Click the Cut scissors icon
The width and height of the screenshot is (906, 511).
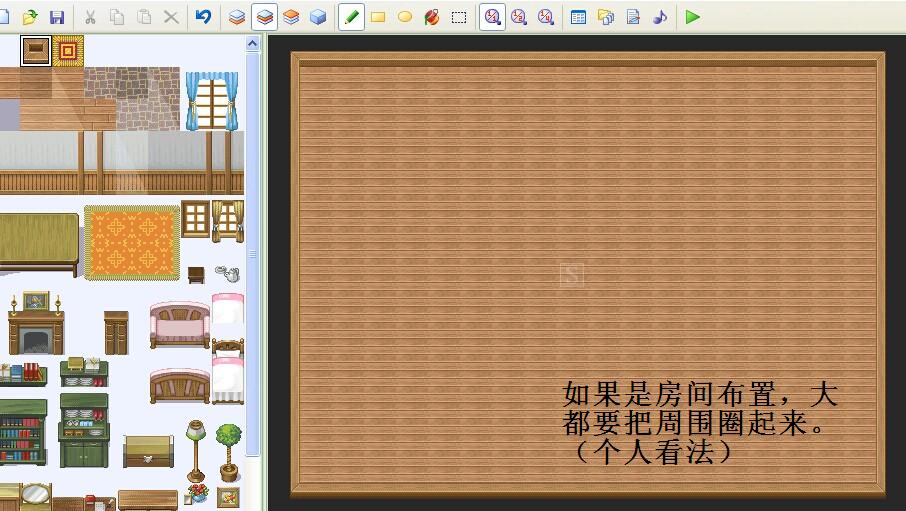(90, 17)
